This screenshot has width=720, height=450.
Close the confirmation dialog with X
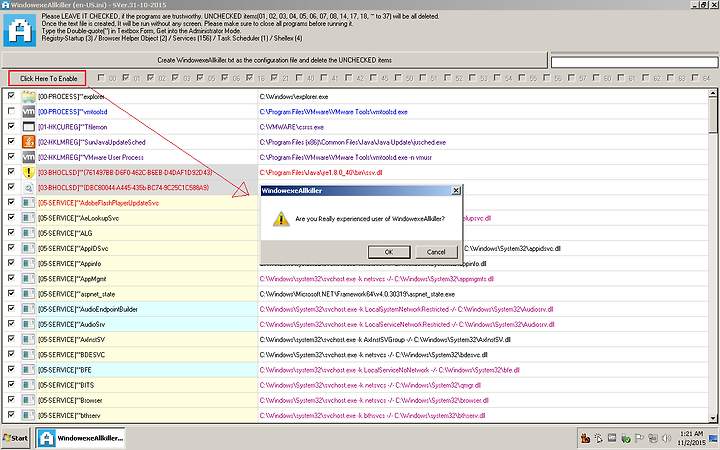(x=456, y=191)
